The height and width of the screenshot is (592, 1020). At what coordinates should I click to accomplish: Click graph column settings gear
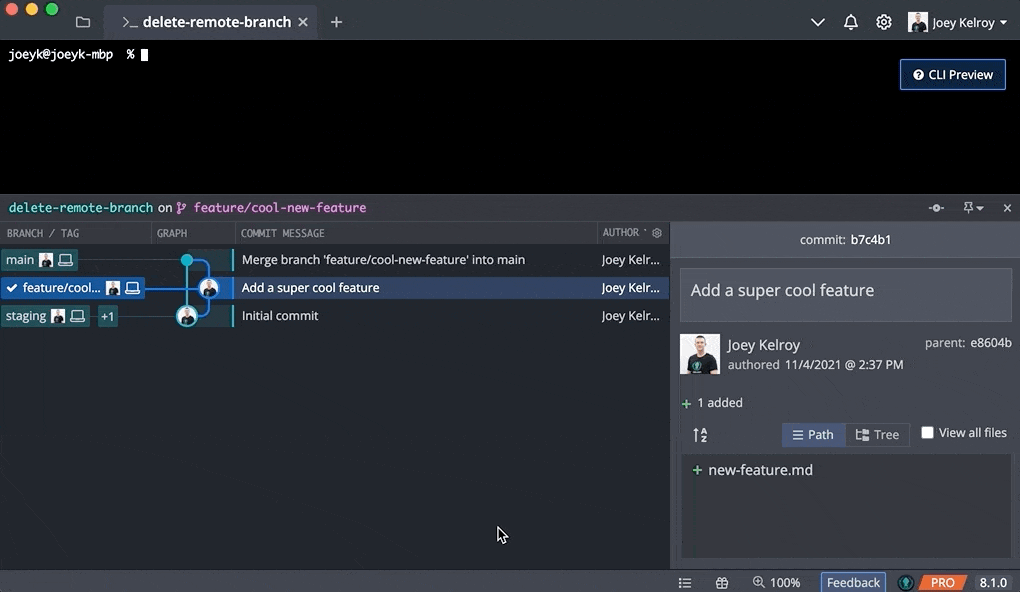657,233
